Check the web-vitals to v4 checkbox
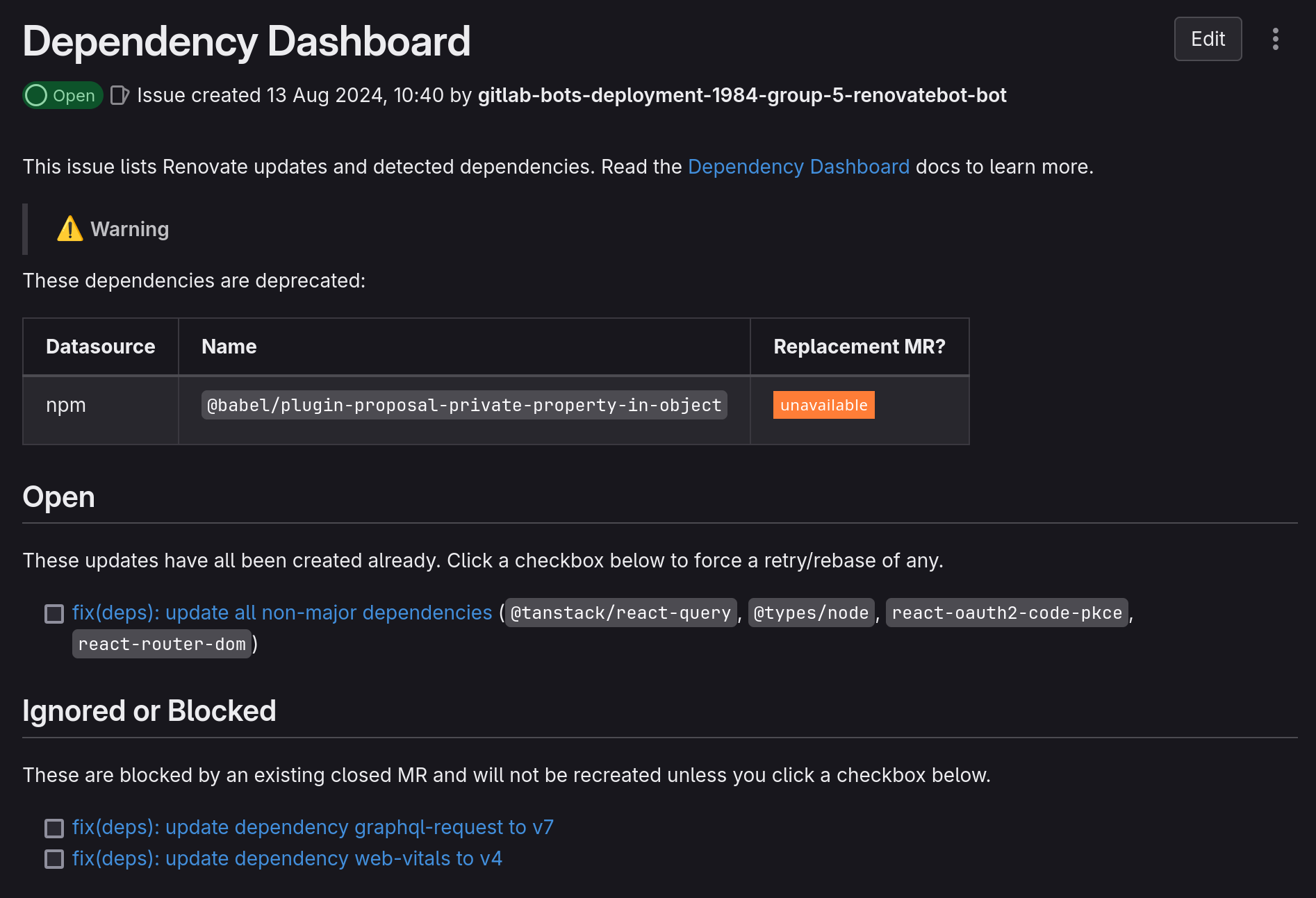 coord(54,859)
